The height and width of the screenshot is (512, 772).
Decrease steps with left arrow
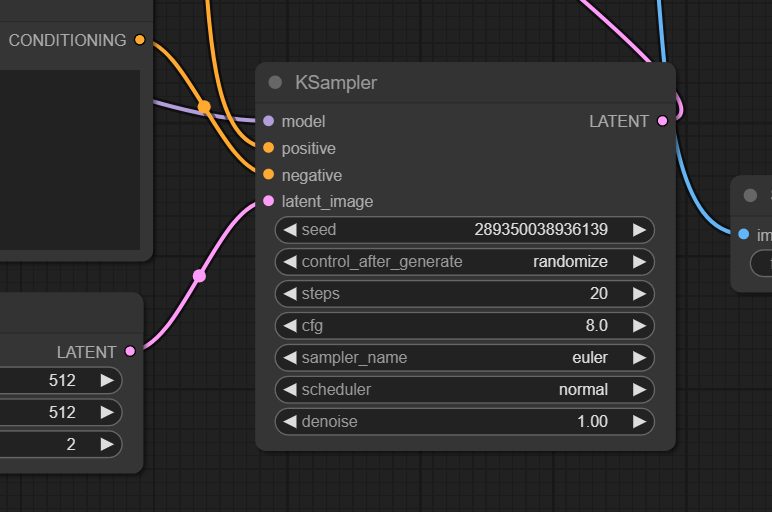click(290, 294)
